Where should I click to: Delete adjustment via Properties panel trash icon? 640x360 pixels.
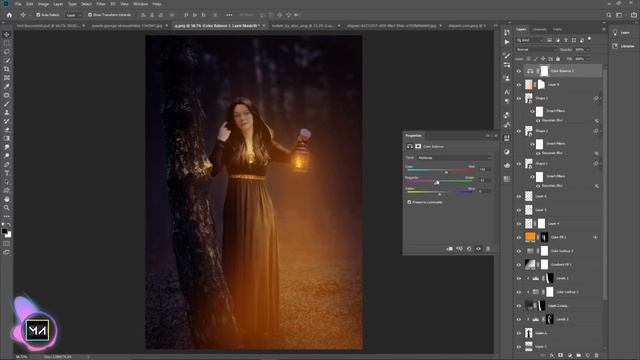488,249
